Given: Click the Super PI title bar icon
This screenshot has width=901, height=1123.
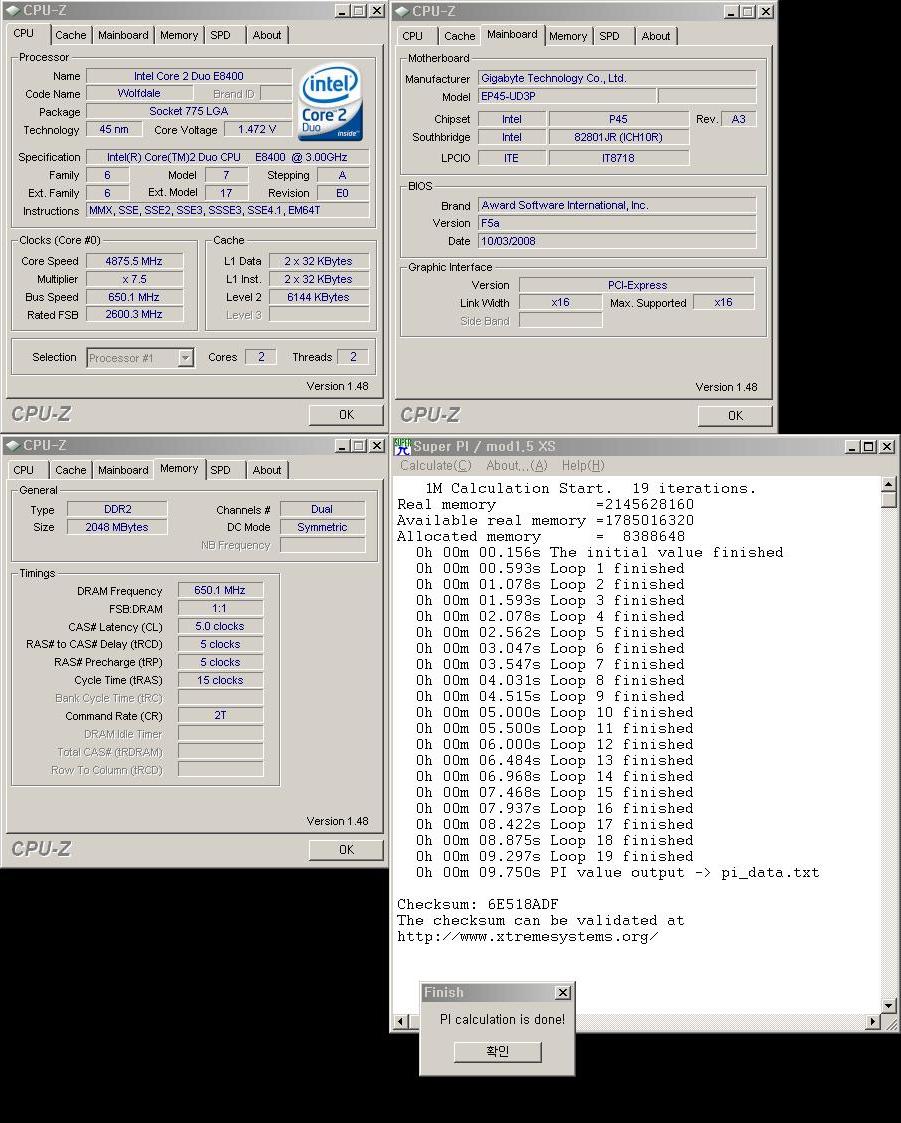Looking at the screenshot, I should [403, 446].
